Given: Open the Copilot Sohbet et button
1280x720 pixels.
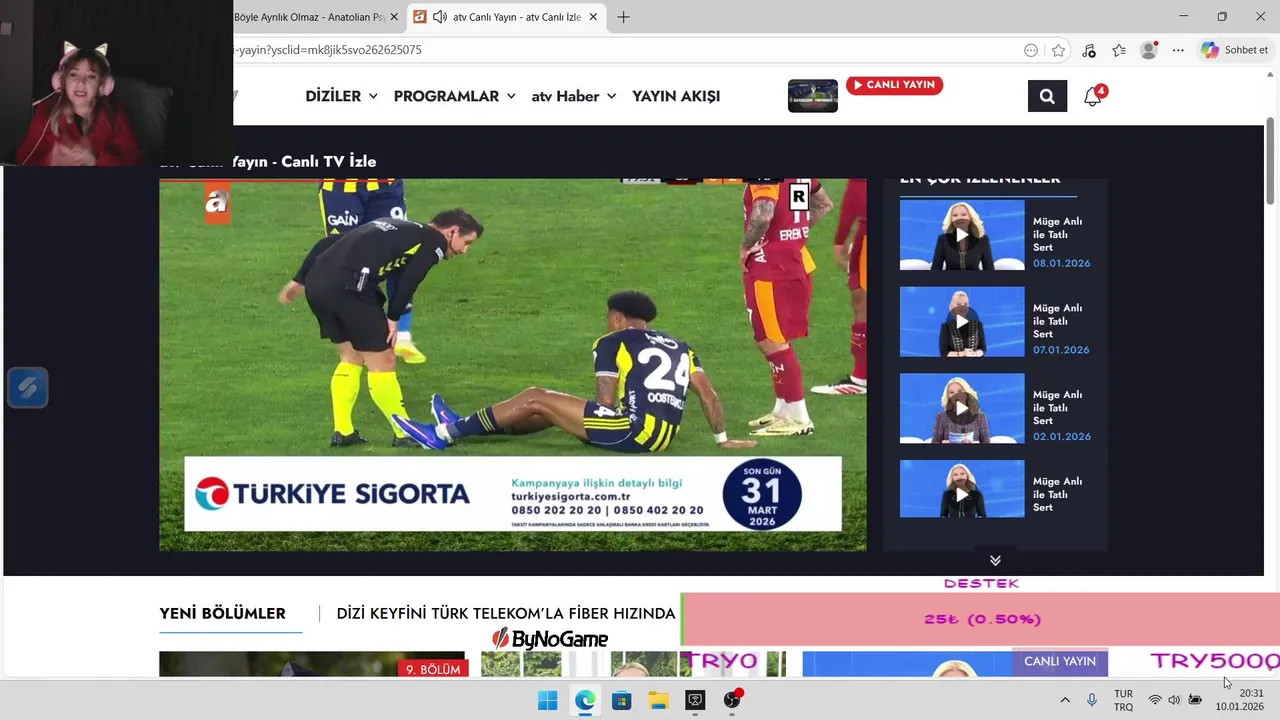Looking at the screenshot, I should pos(1235,50).
